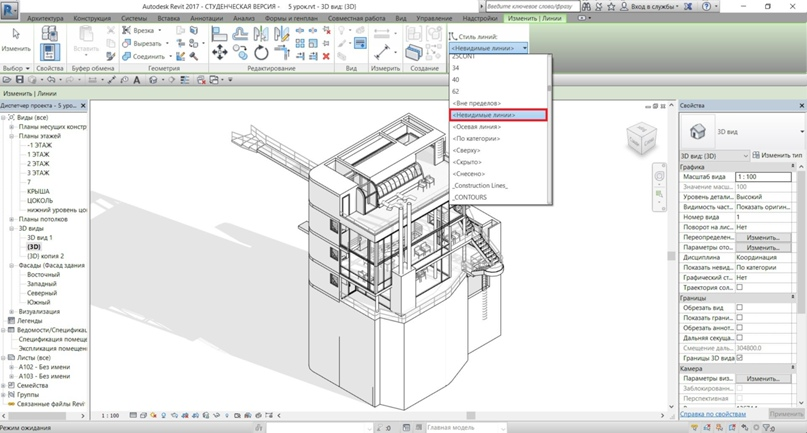Screen dimensions: 807x433
Task: Click Изменить... button for Переопределен...
Action: tap(763, 237)
